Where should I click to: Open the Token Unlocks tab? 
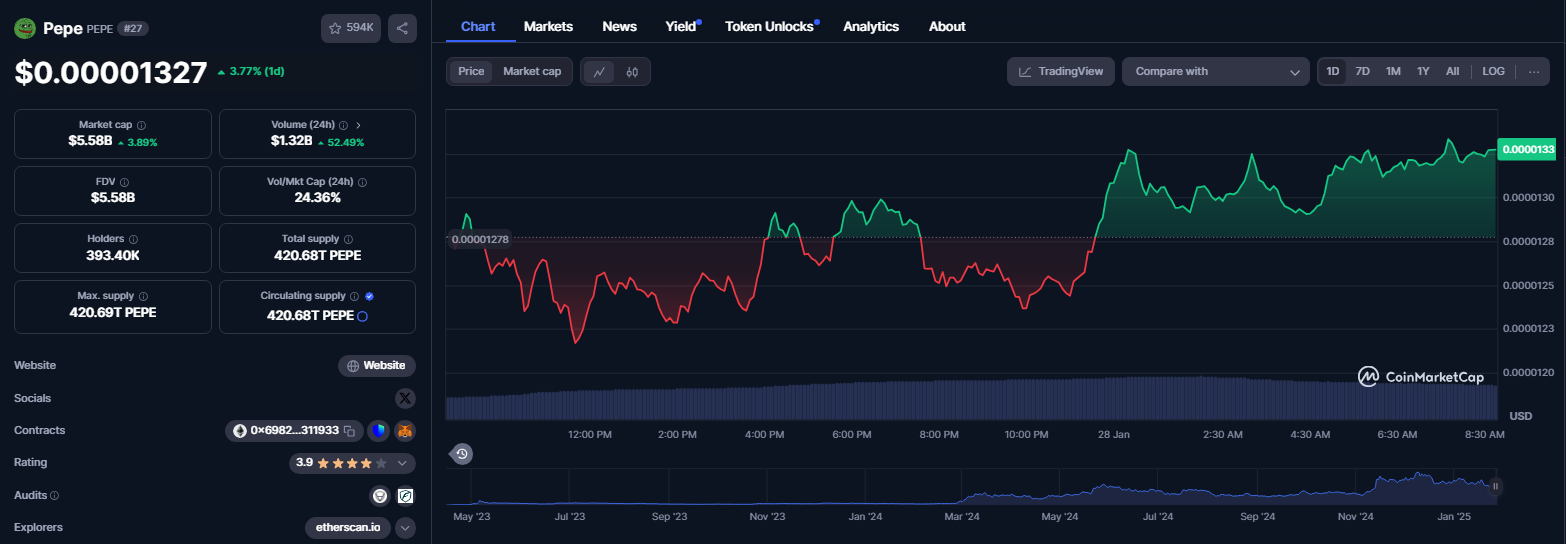click(771, 26)
